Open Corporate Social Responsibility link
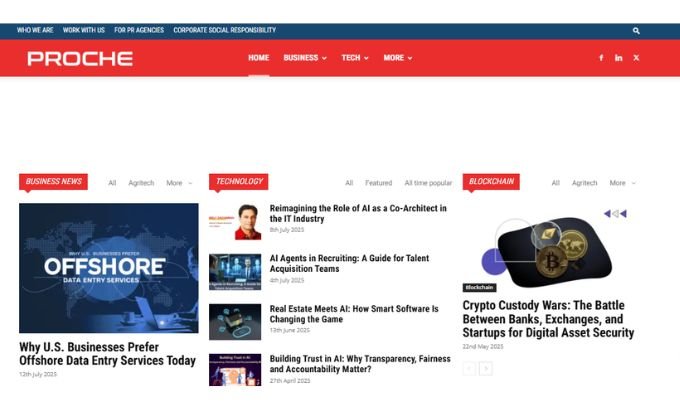This screenshot has height=409, width=680. pos(224,30)
